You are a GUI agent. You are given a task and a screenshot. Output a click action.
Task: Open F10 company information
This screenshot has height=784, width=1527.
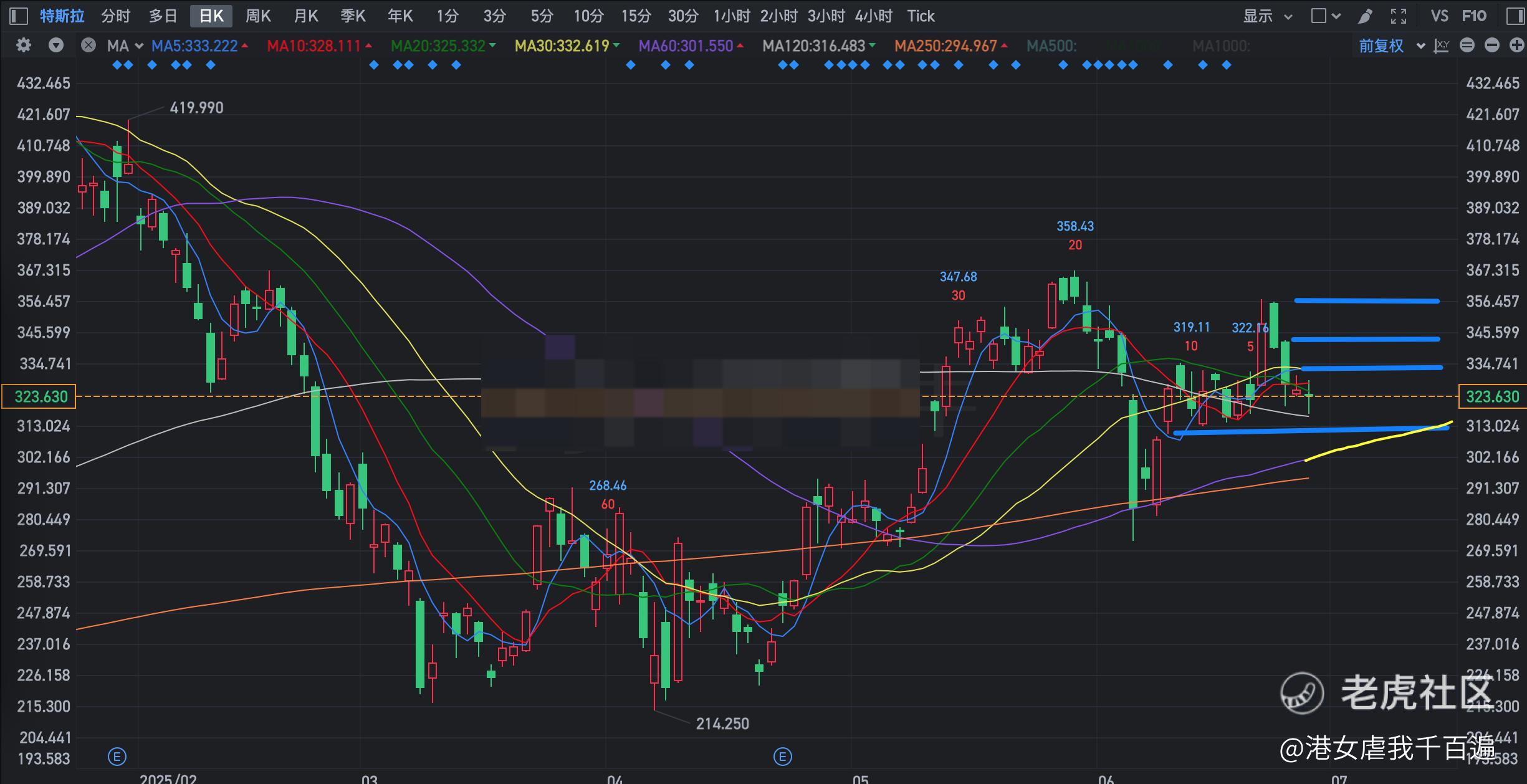pos(1475,16)
